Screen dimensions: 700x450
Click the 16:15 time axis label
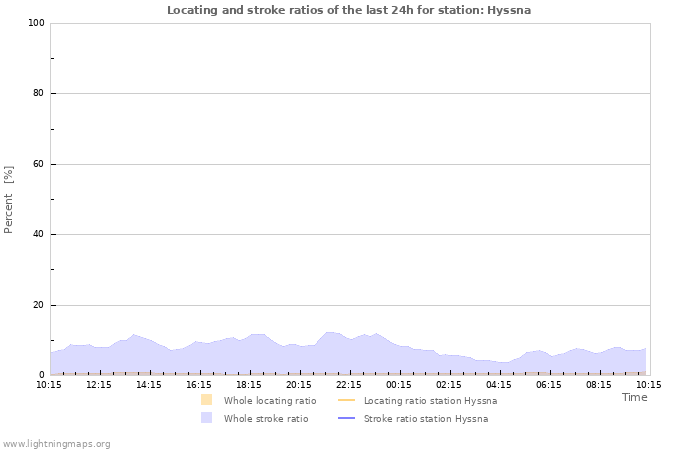tap(199, 385)
